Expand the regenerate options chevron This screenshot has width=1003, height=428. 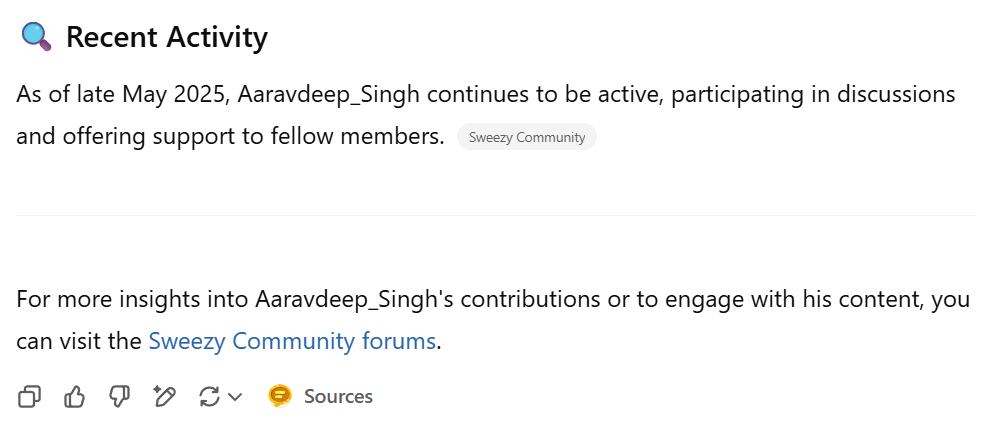click(x=235, y=397)
